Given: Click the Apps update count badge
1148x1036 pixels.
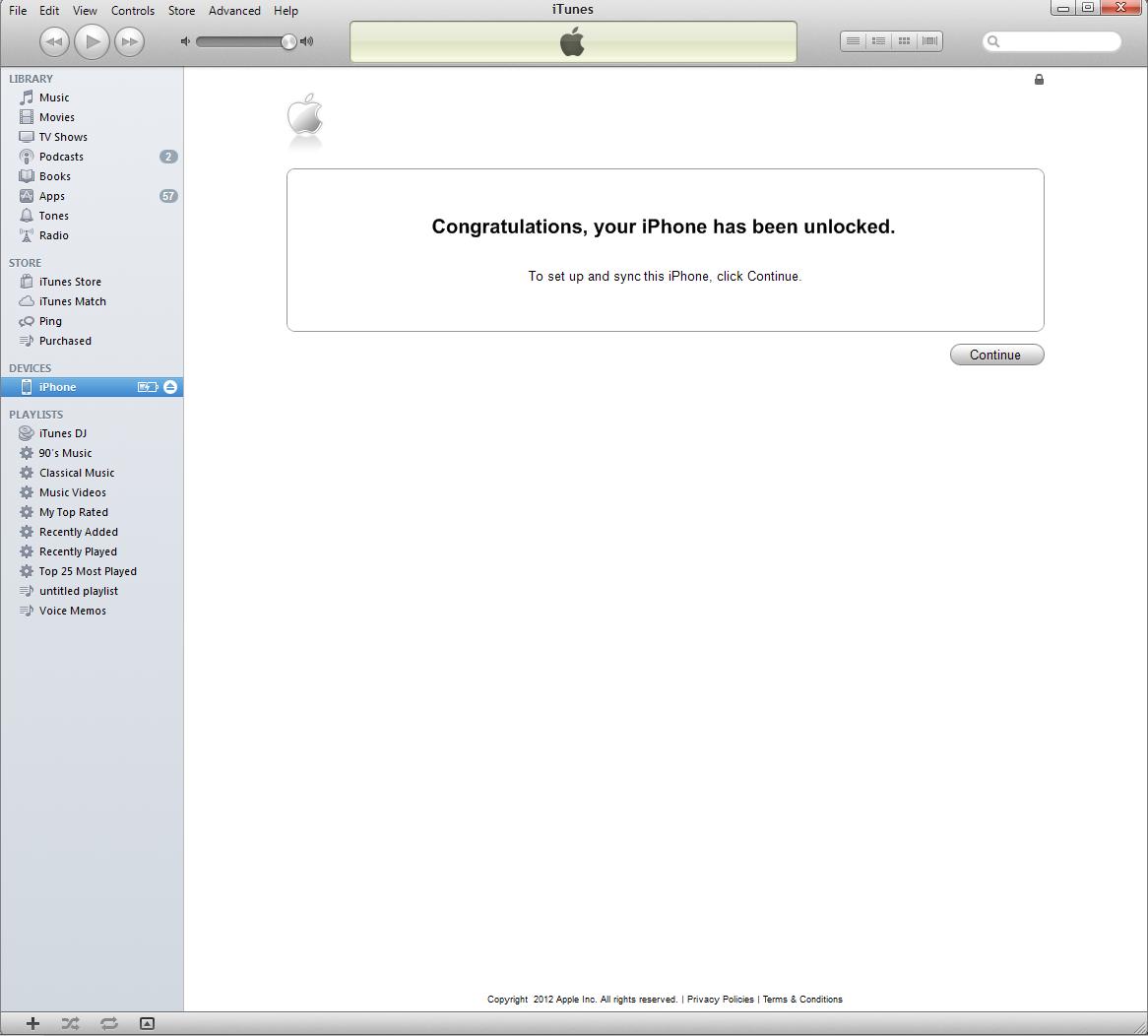Looking at the screenshot, I should (x=168, y=196).
